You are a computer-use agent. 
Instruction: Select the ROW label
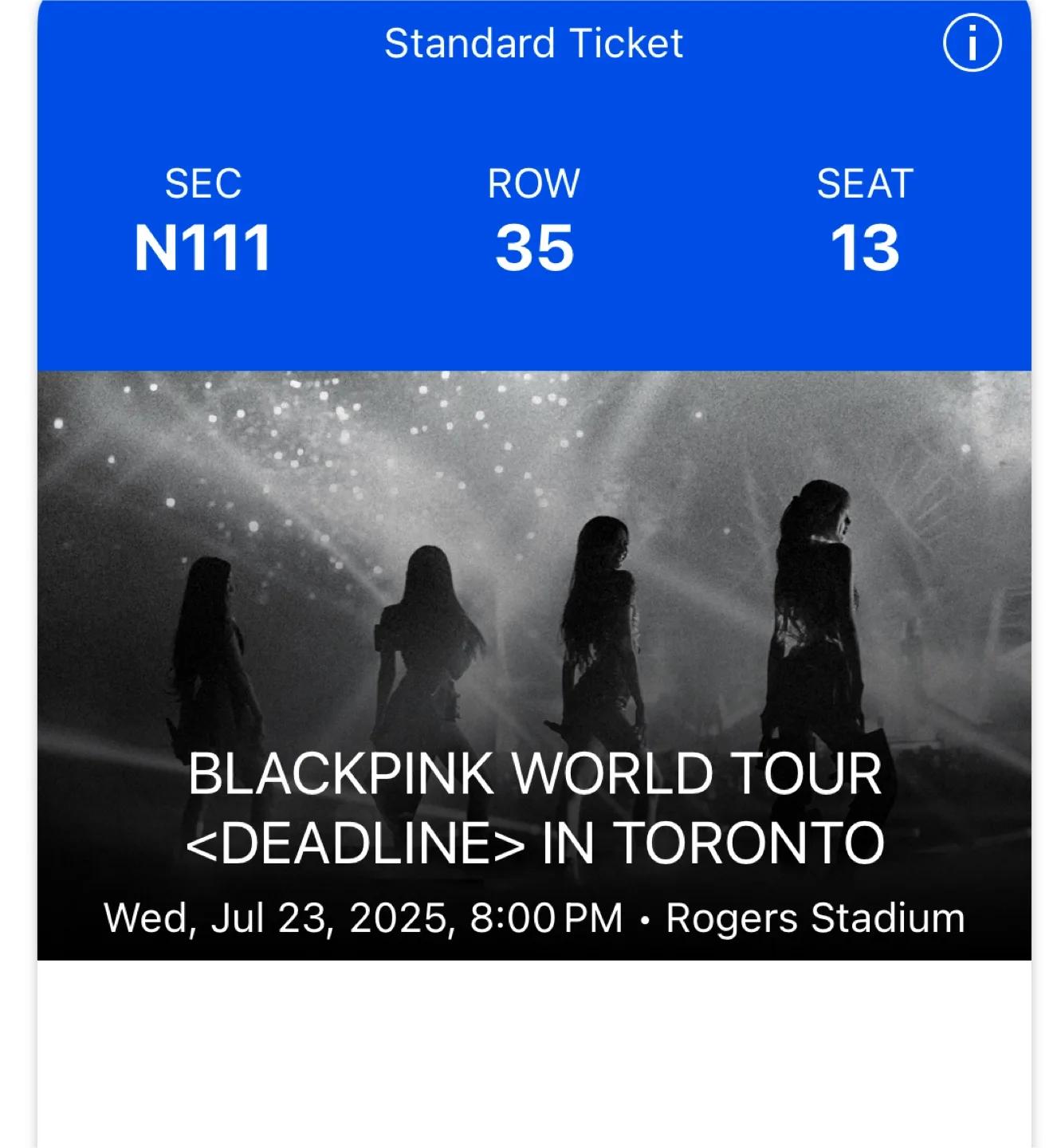click(x=533, y=184)
